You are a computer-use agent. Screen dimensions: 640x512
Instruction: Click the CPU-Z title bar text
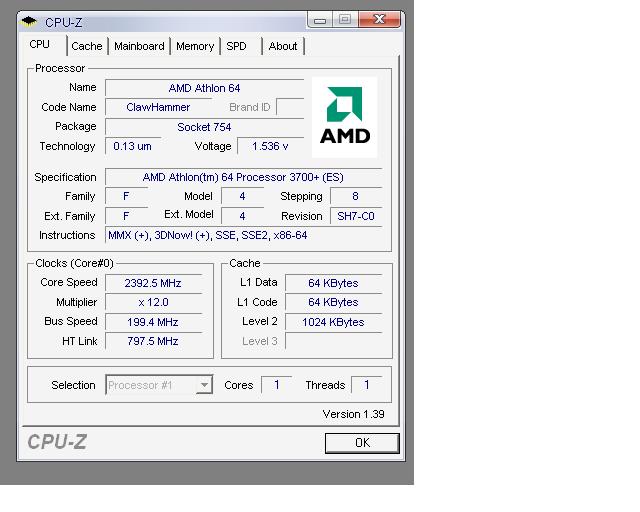[64, 22]
